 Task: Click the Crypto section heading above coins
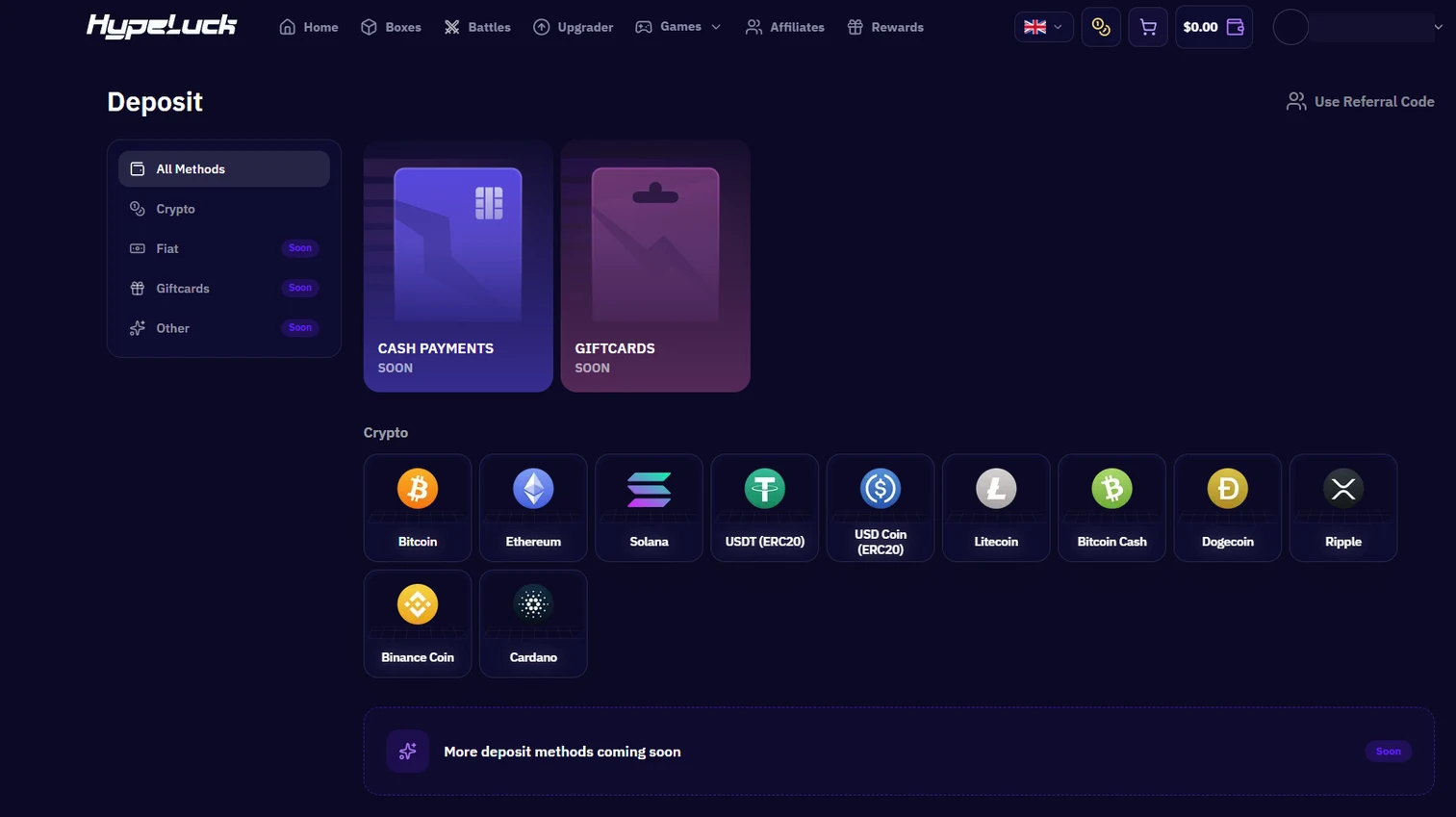386,433
